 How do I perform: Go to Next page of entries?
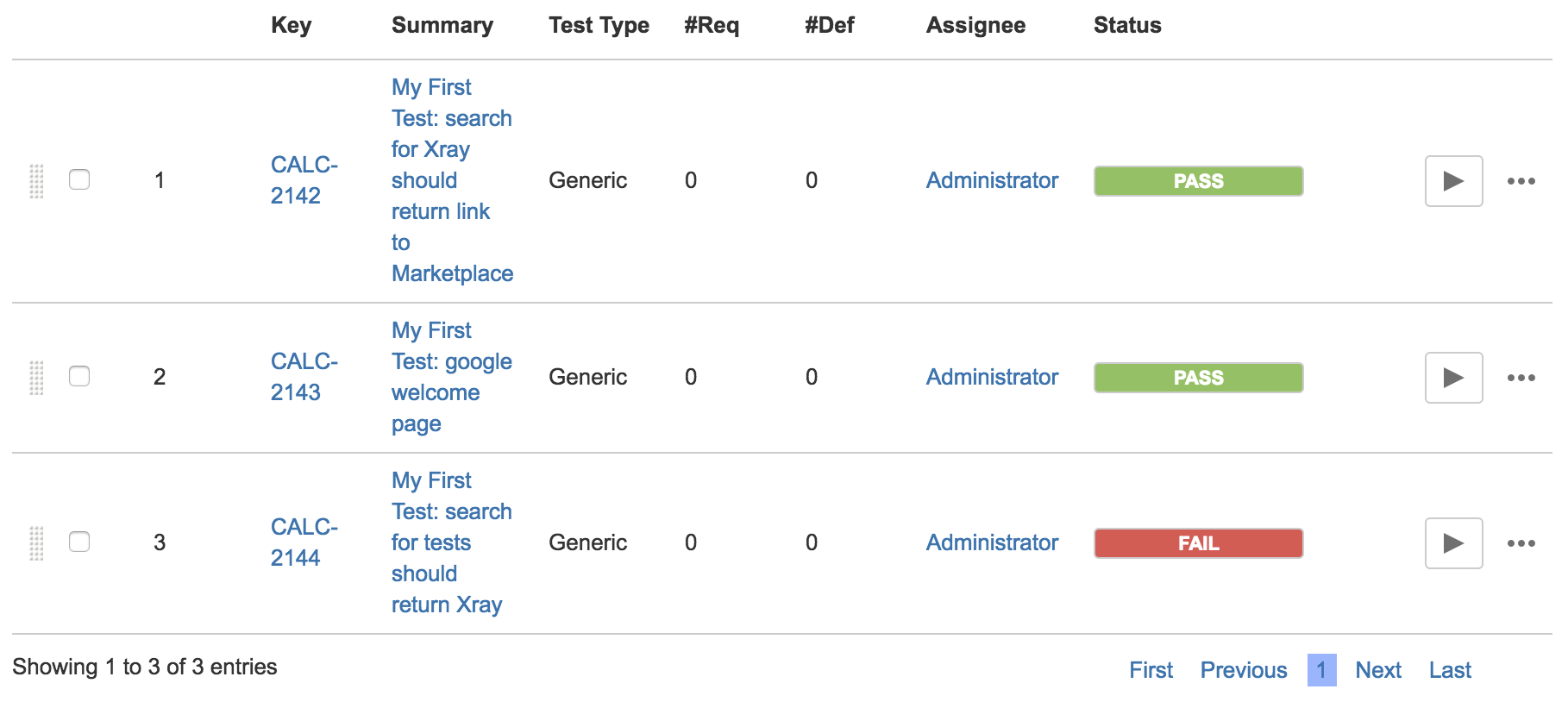click(1378, 670)
